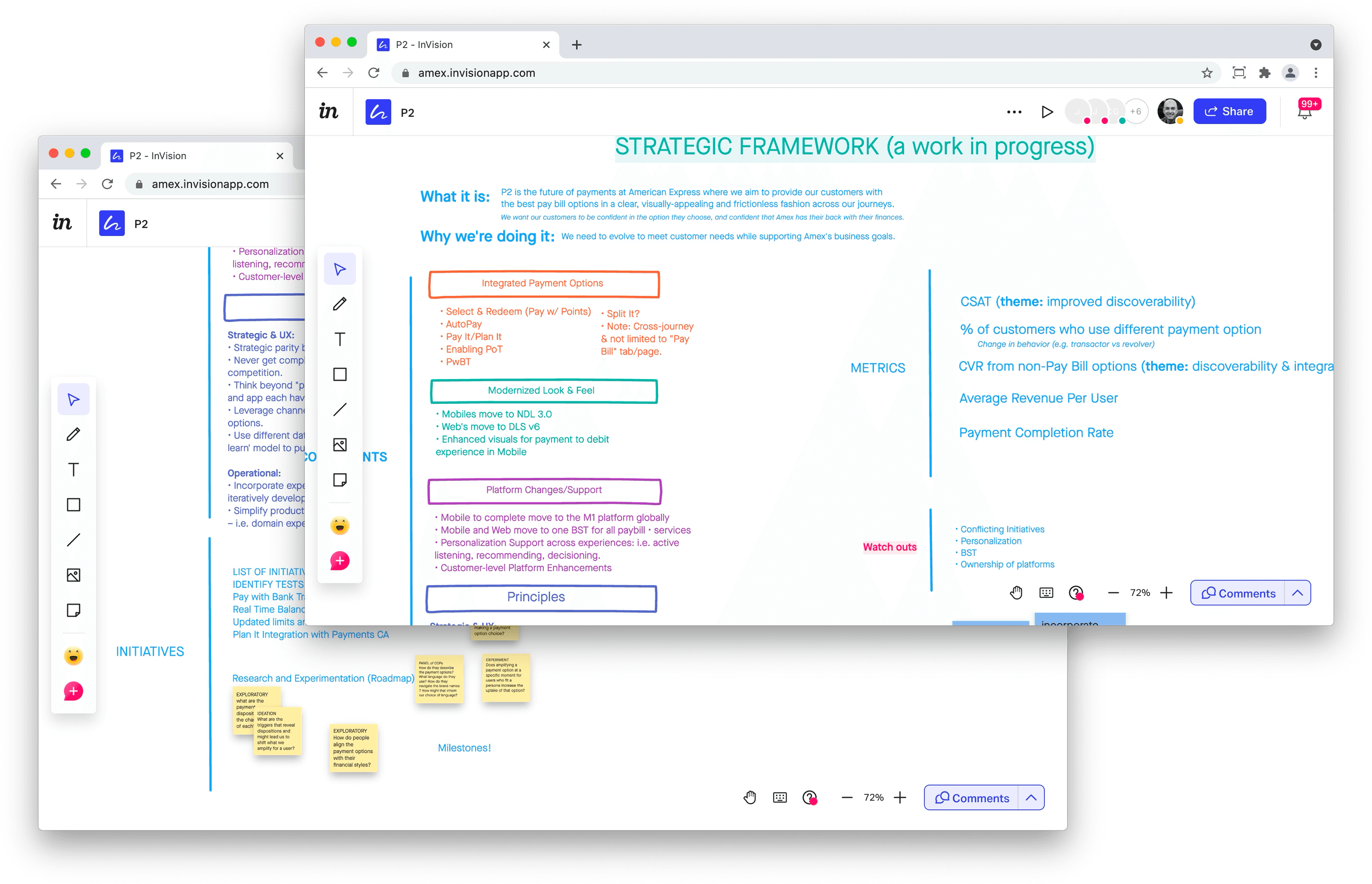Image resolution: width=1372 pixels, height=884 pixels.
Task: Zoom in with the plus in front window
Action: pos(1166,593)
